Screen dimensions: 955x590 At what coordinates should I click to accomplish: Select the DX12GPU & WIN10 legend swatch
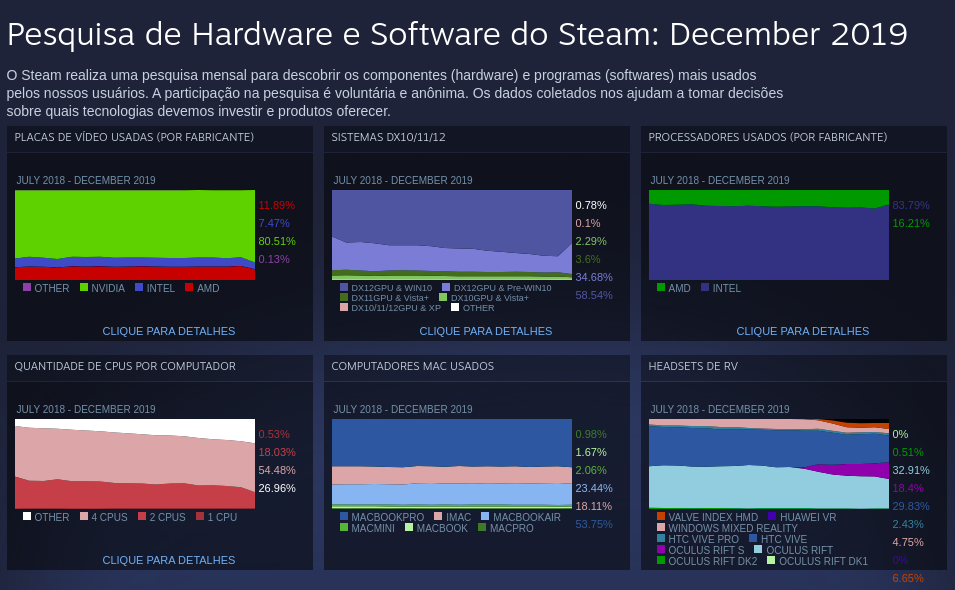tap(344, 287)
